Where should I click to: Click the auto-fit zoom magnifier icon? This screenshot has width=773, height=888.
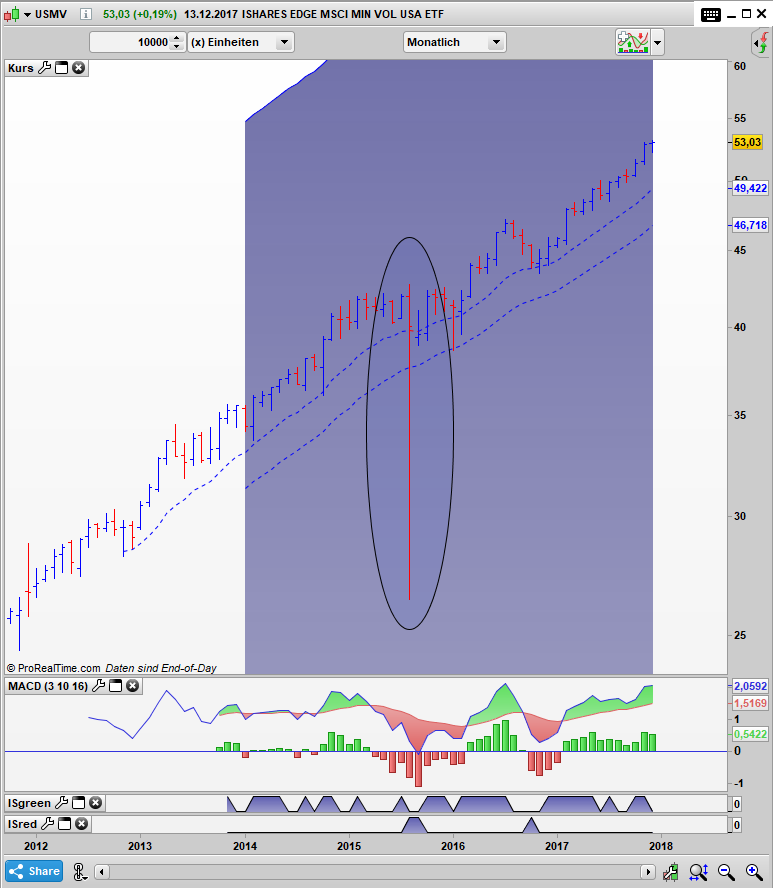pyautogui.click(x=699, y=871)
